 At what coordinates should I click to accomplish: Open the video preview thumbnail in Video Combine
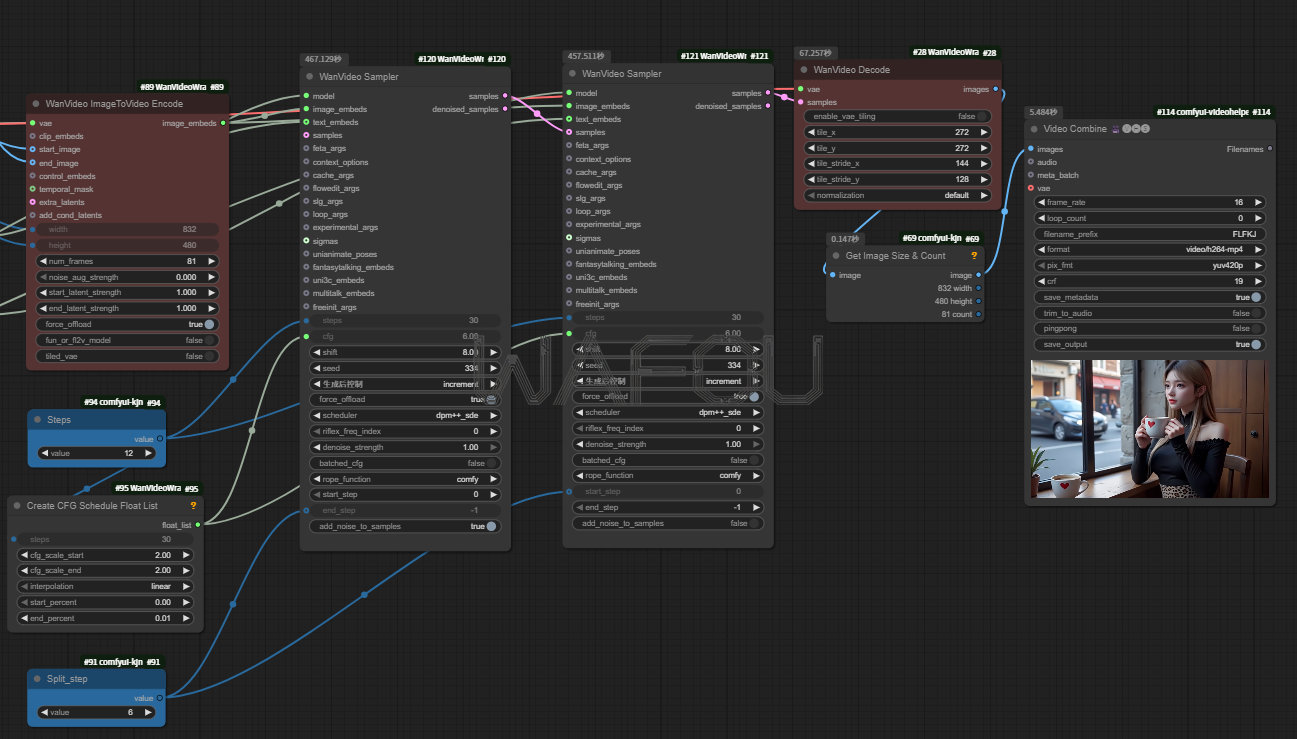pos(1150,429)
